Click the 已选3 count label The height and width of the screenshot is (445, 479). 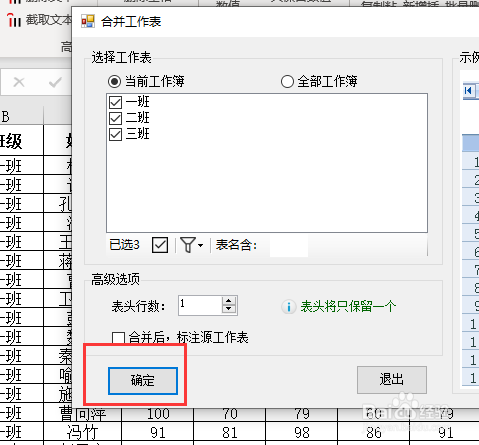click(x=124, y=245)
